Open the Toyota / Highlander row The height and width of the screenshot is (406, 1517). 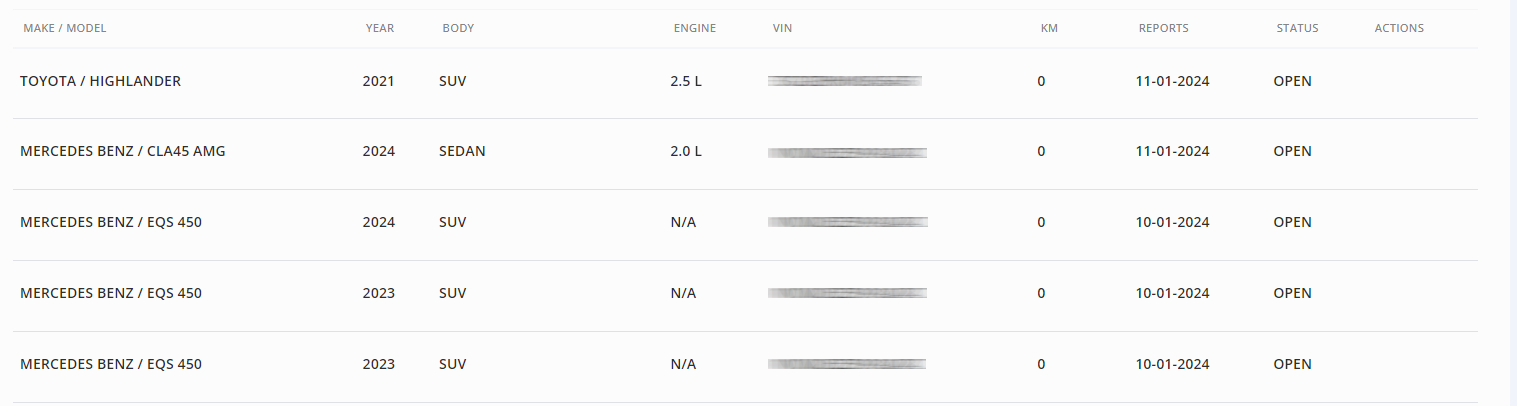coord(746,82)
